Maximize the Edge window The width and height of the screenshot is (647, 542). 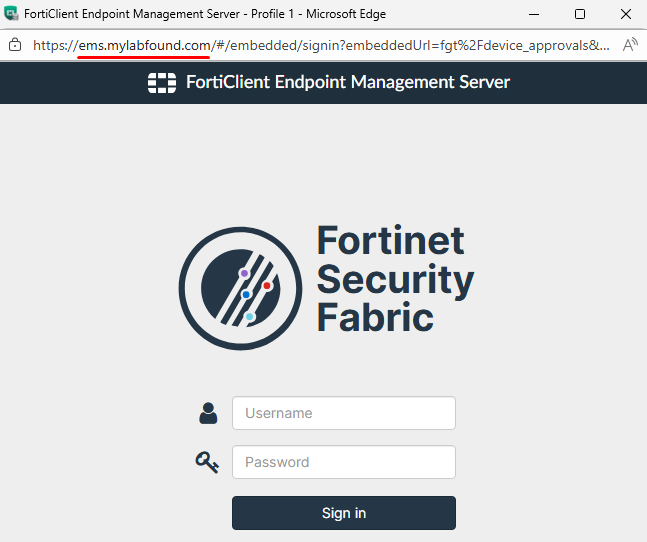[x=580, y=14]
